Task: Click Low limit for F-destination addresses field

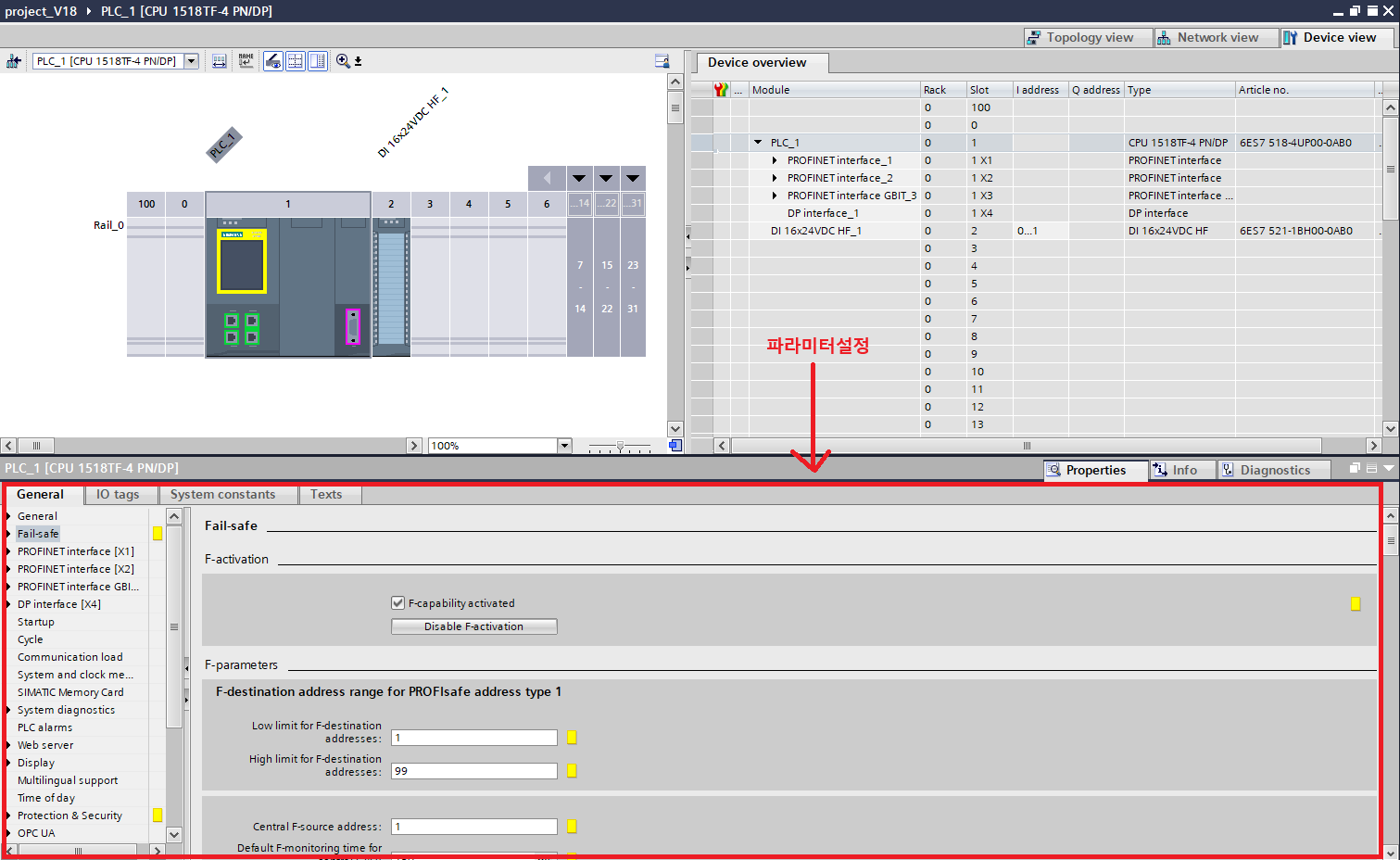Action: [474, 738]
